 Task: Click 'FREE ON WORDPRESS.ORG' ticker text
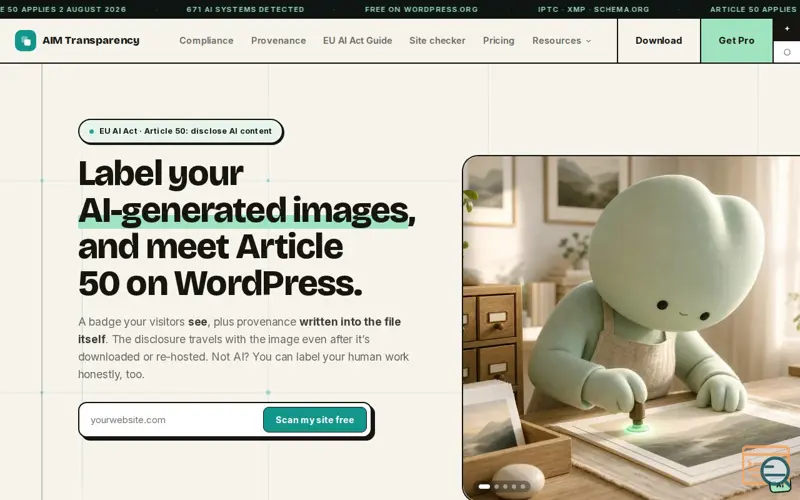coord(421,9)
